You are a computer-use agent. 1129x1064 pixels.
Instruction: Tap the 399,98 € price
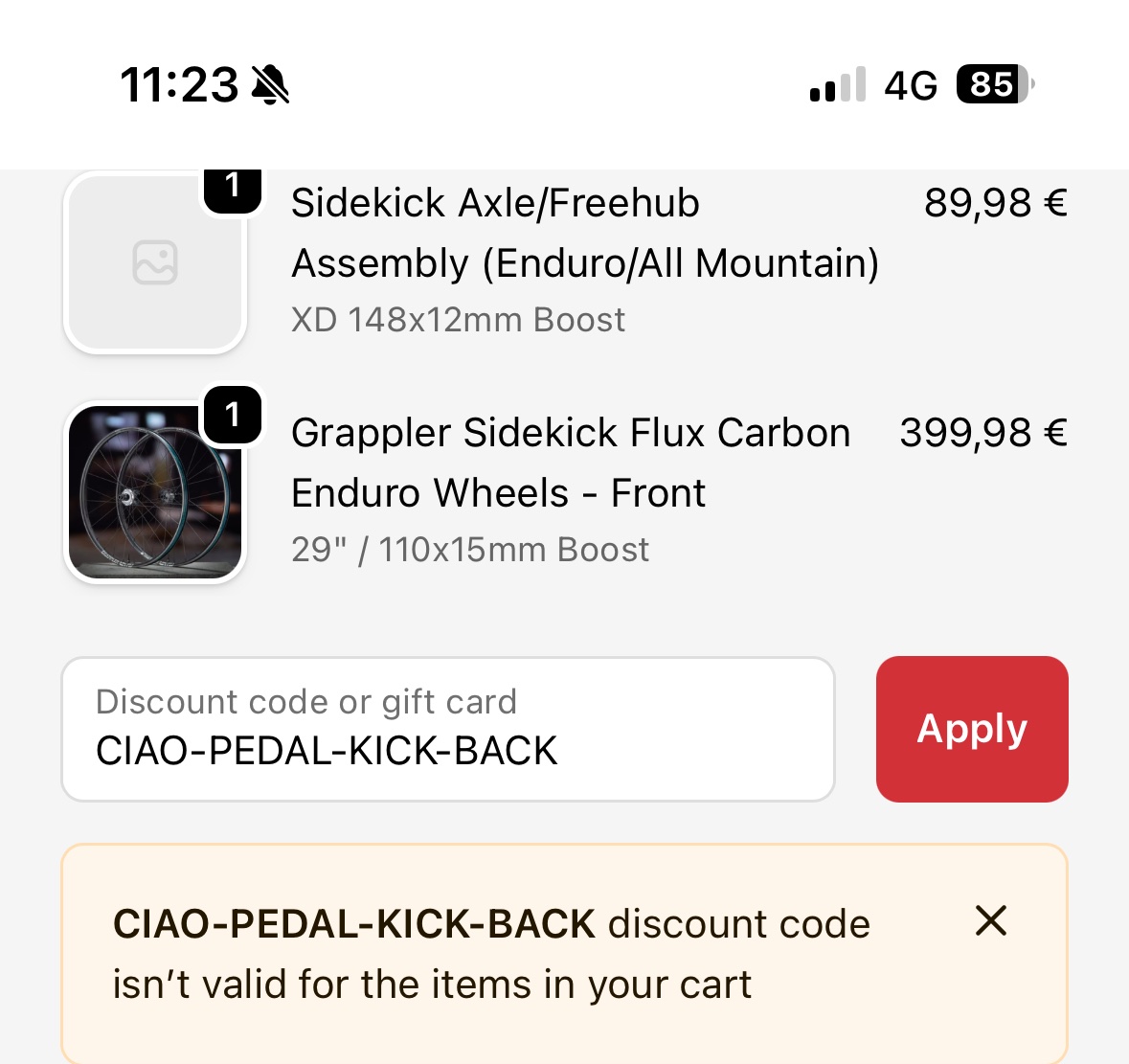tap(982, 433)
